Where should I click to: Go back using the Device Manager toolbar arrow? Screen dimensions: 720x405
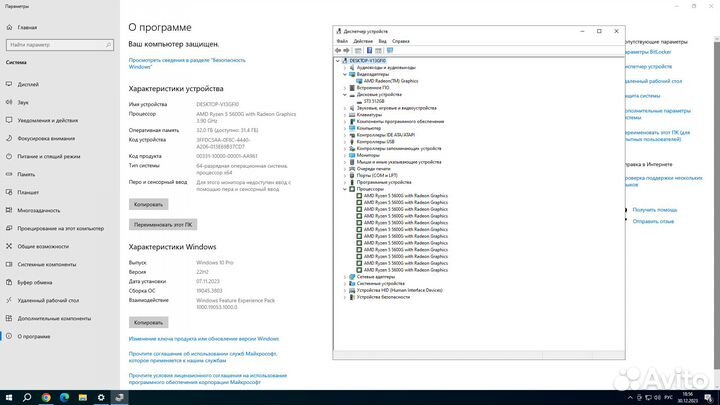pos(338,51)
